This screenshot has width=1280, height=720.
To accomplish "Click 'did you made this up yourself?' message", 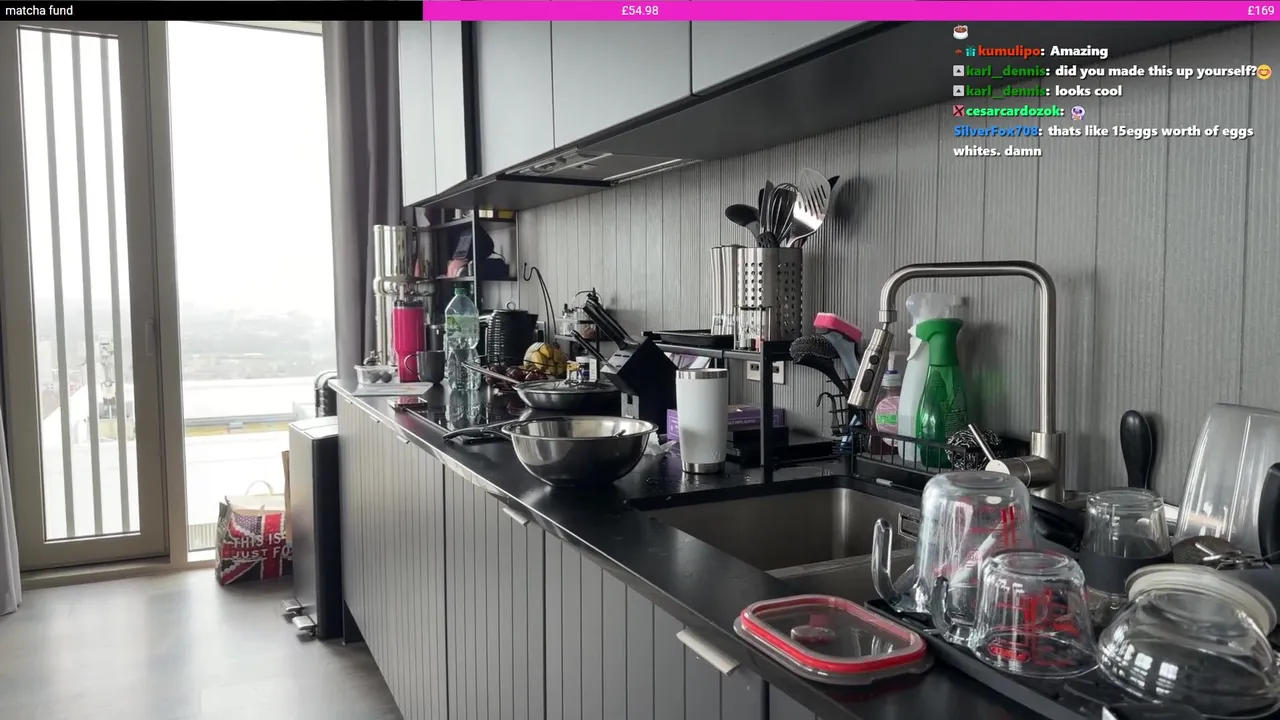I will pos(1155,71).
